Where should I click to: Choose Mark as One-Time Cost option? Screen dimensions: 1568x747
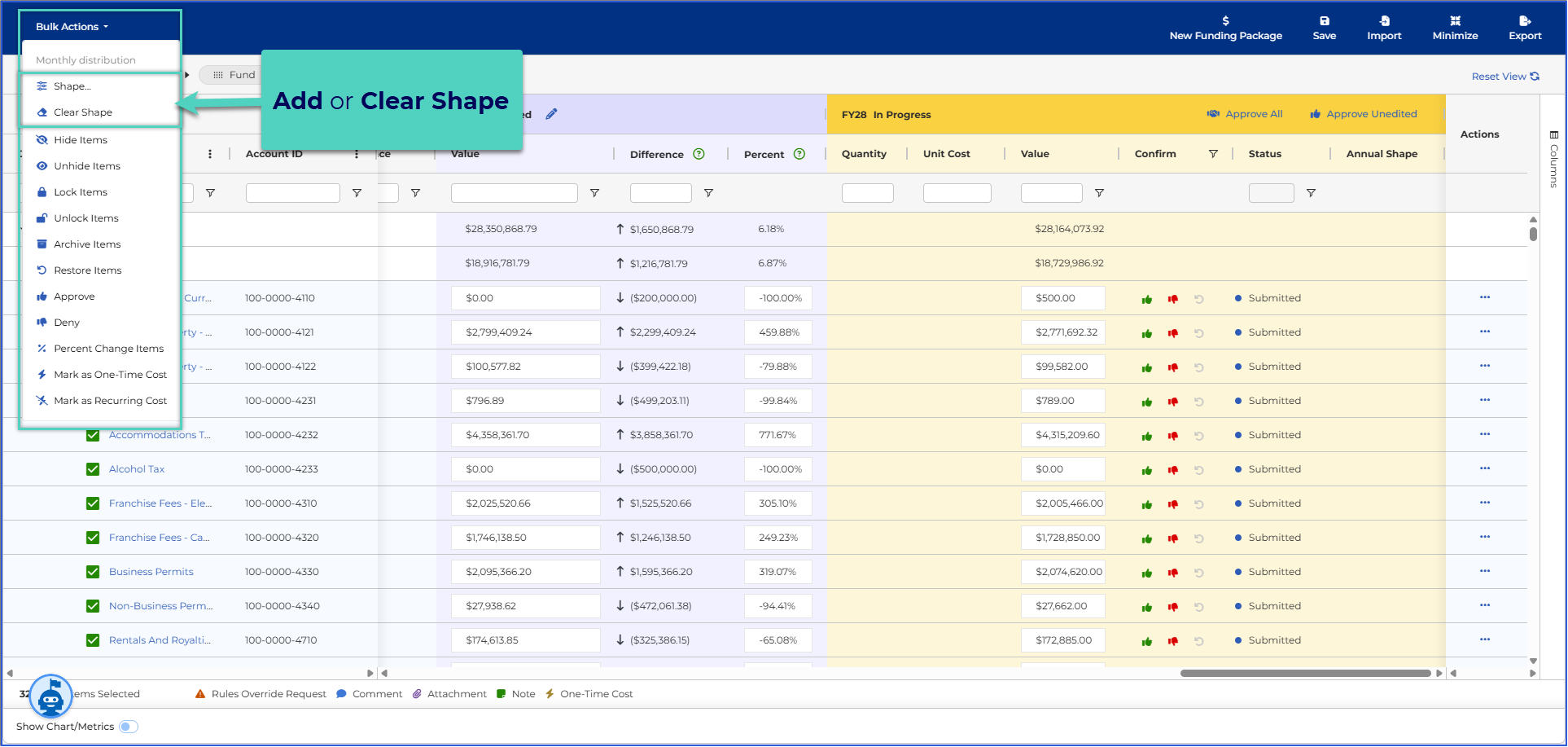coord(101,375)
